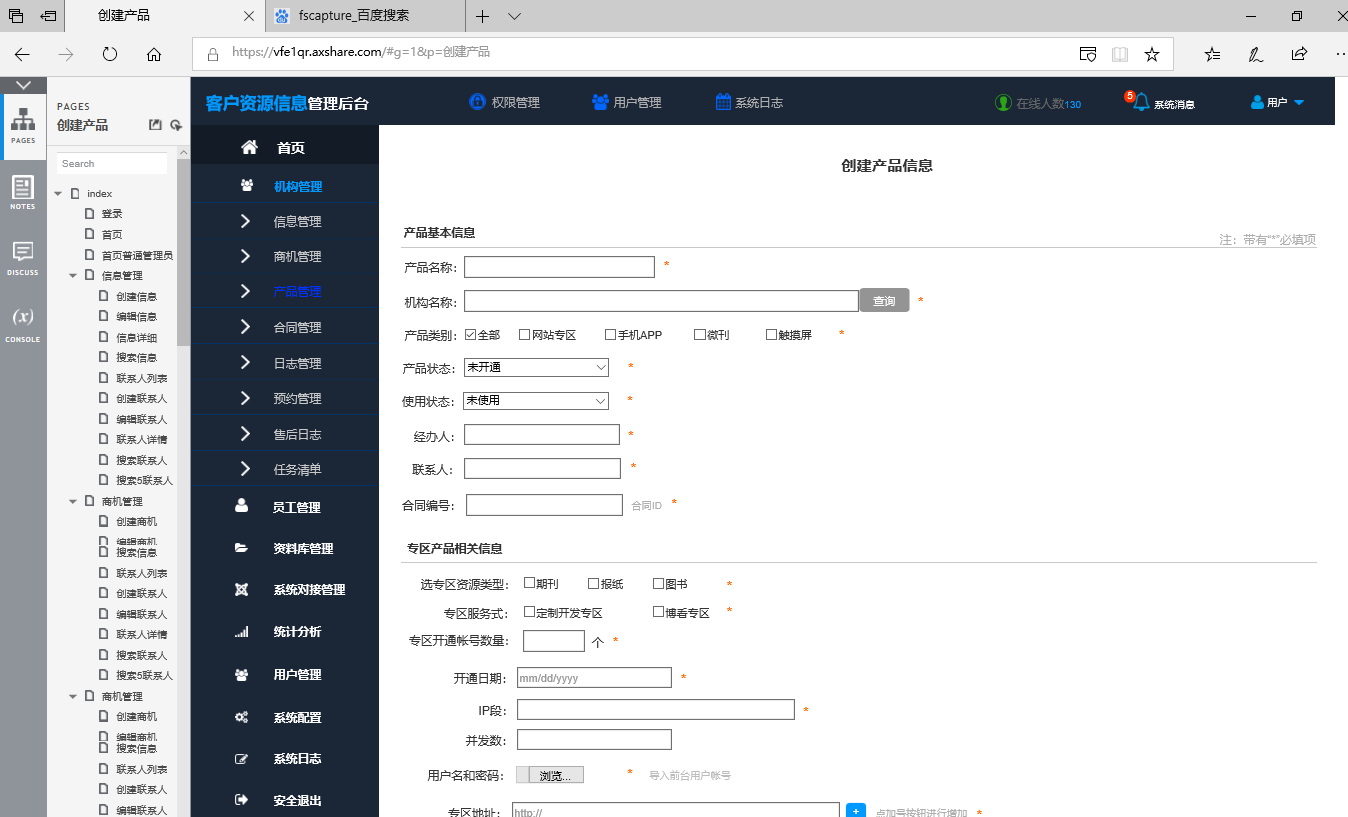Open the 创建信息 page in tree
This screenshot has width=1348, height=817.
click(136, 296)
